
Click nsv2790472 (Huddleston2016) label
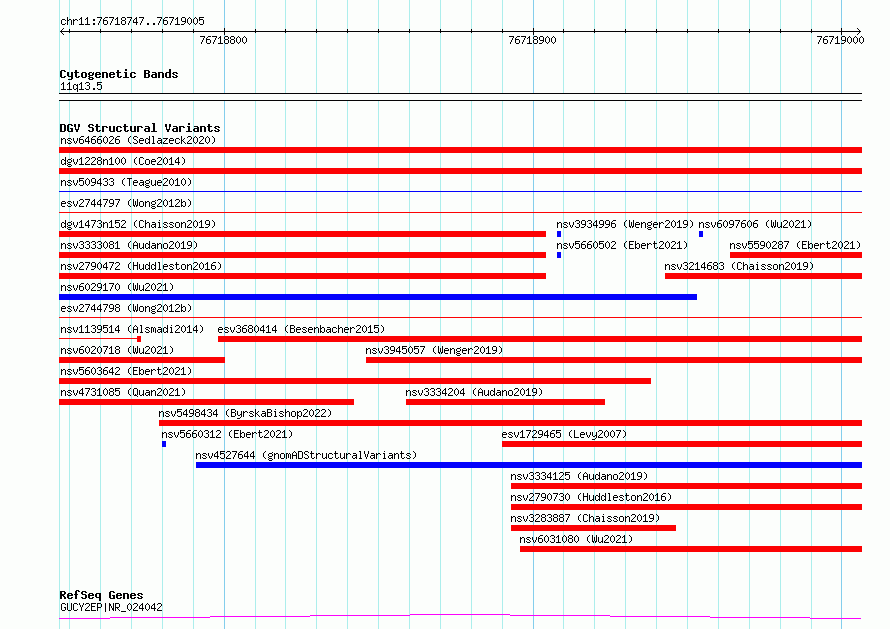coord(141,266)
